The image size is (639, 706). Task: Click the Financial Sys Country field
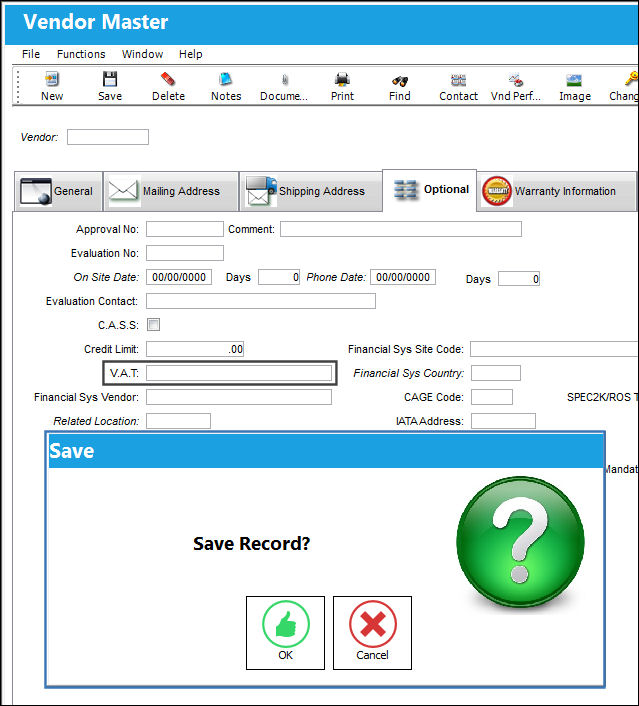(x=496, y=373)
